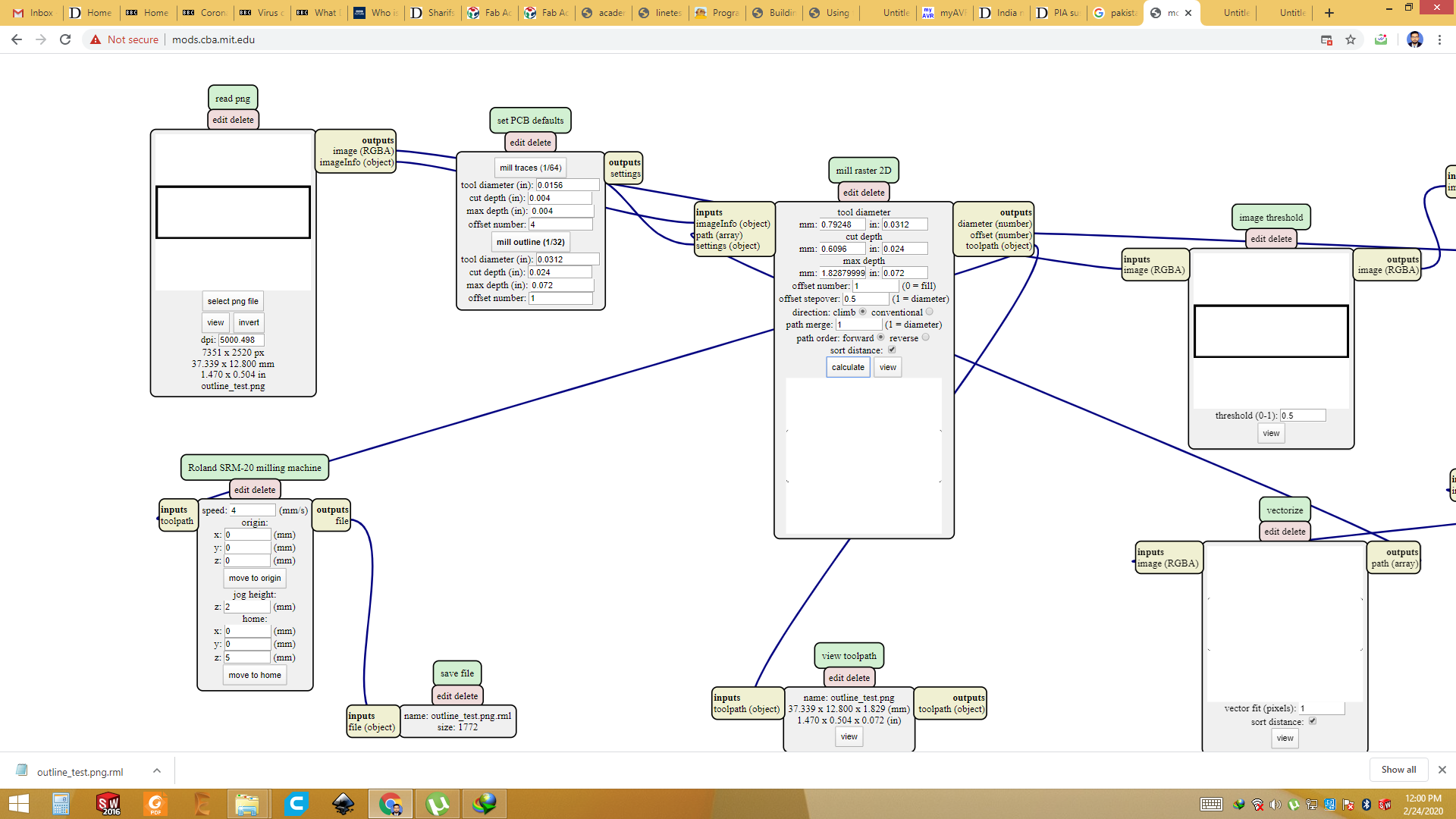
Task: Switch to the pakistan Google tab
Action: click(x=1115, y=13)
